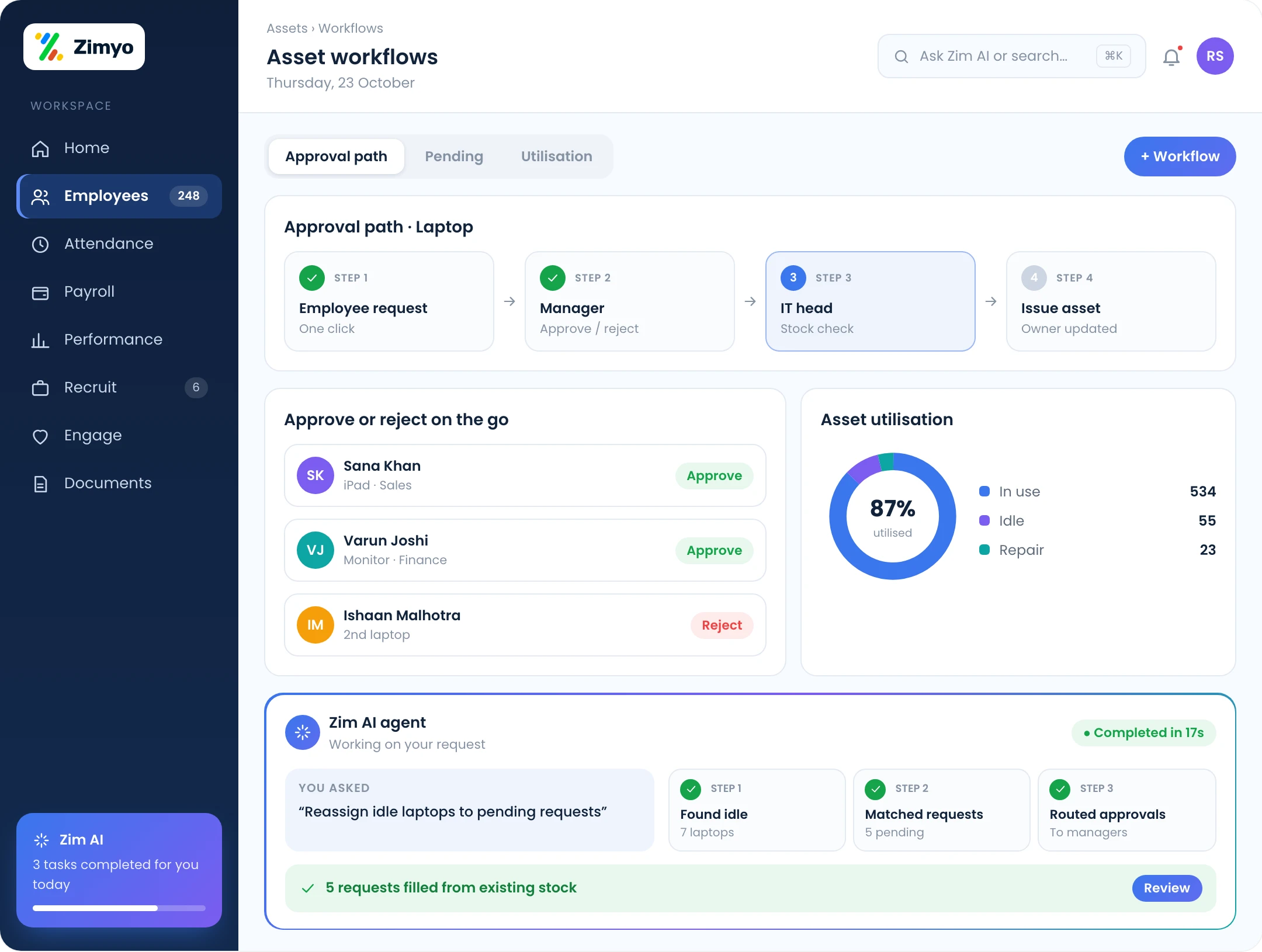
Task: Open Engage heart icon item
Action: [119, 435]
